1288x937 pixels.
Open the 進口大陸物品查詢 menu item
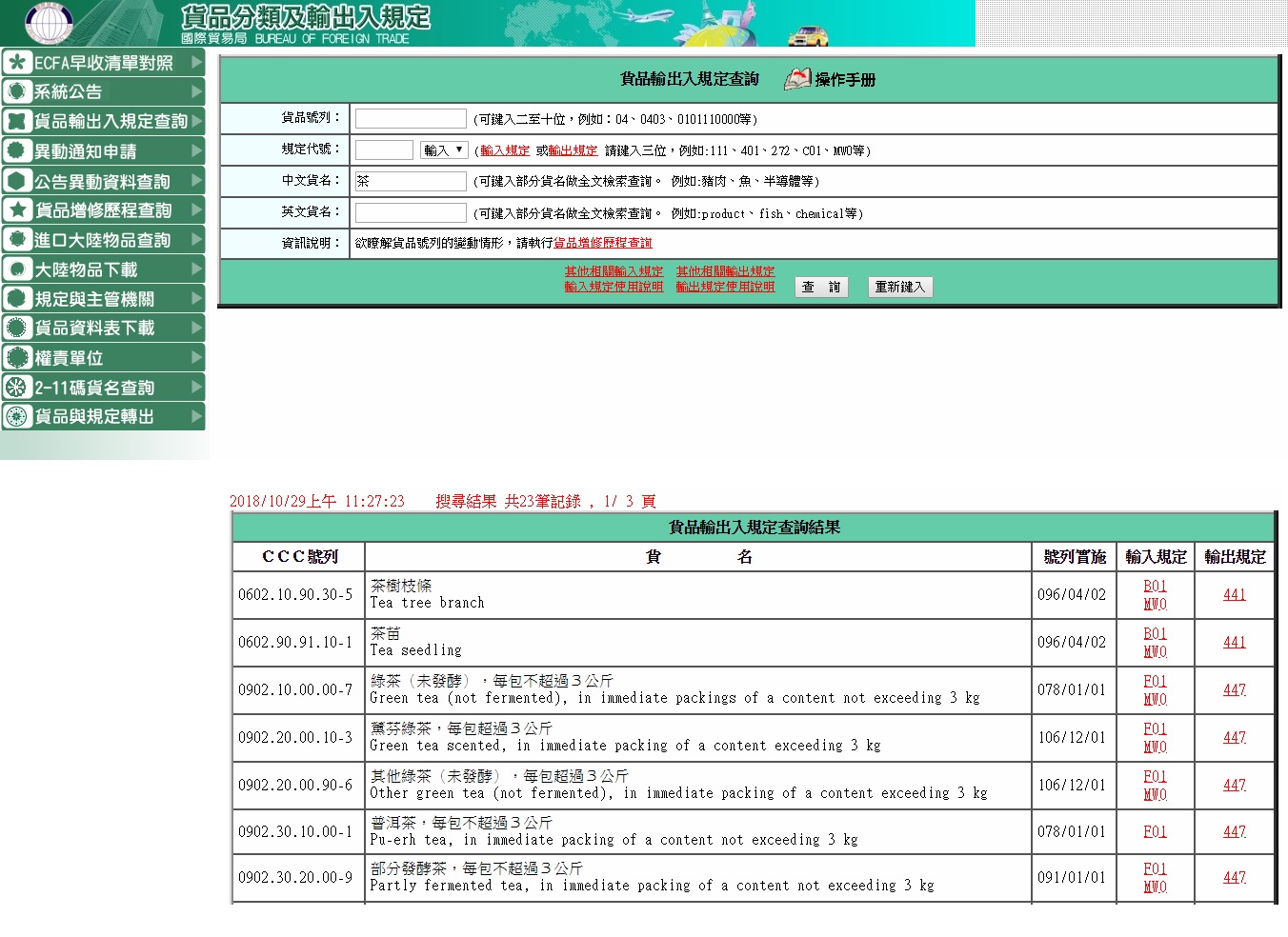coord(102,240)
